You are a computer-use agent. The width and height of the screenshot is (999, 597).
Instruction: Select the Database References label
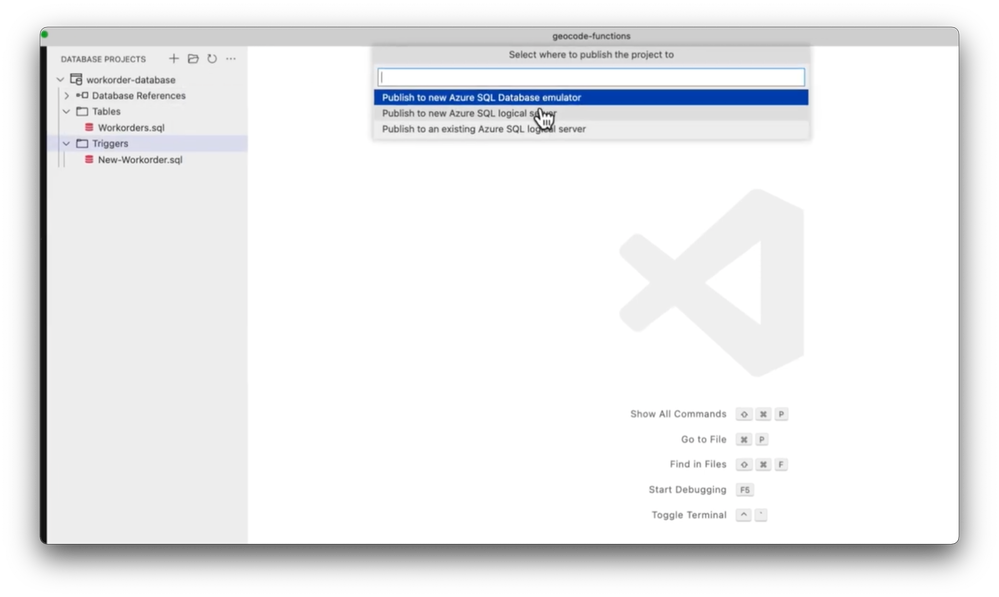click(139, 96)
